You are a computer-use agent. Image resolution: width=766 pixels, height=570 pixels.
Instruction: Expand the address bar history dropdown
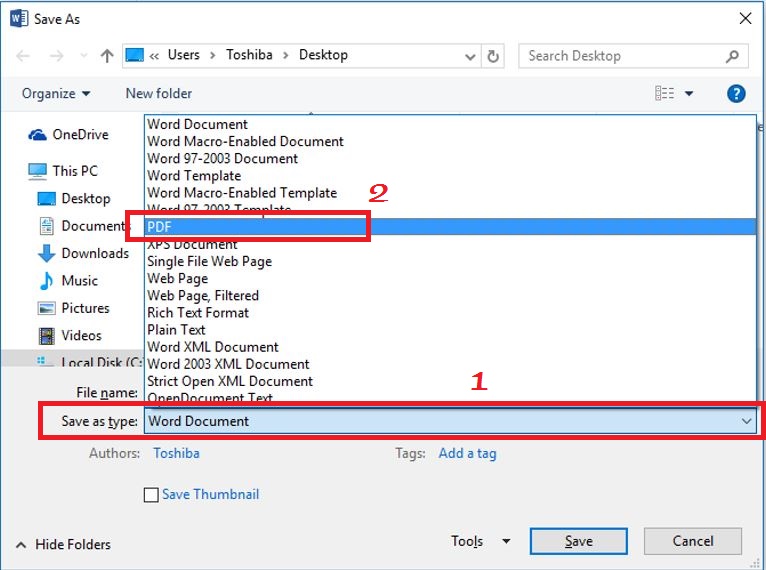click(470, 57)
